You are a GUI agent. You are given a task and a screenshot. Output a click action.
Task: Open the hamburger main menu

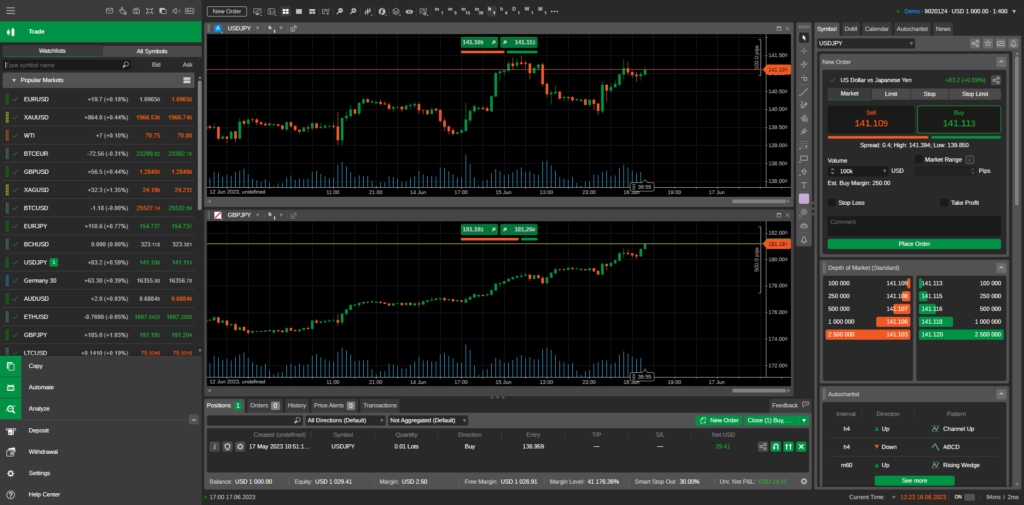pos(10,11)
